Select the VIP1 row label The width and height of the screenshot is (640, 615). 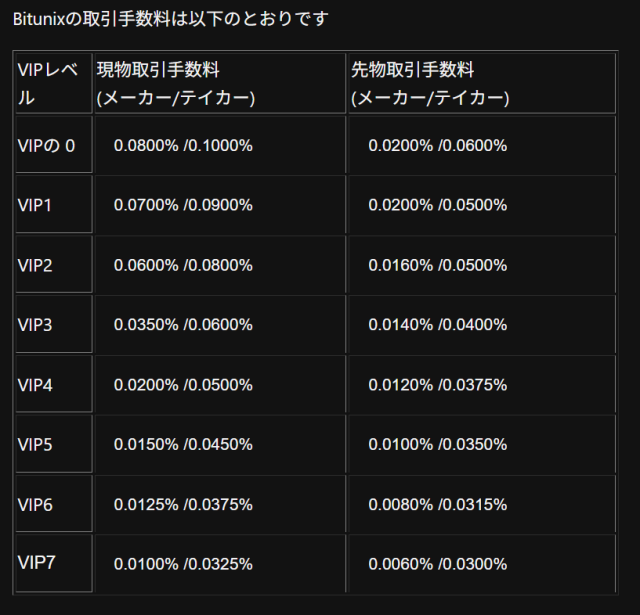pyautogui.click(x=35, y=205)
